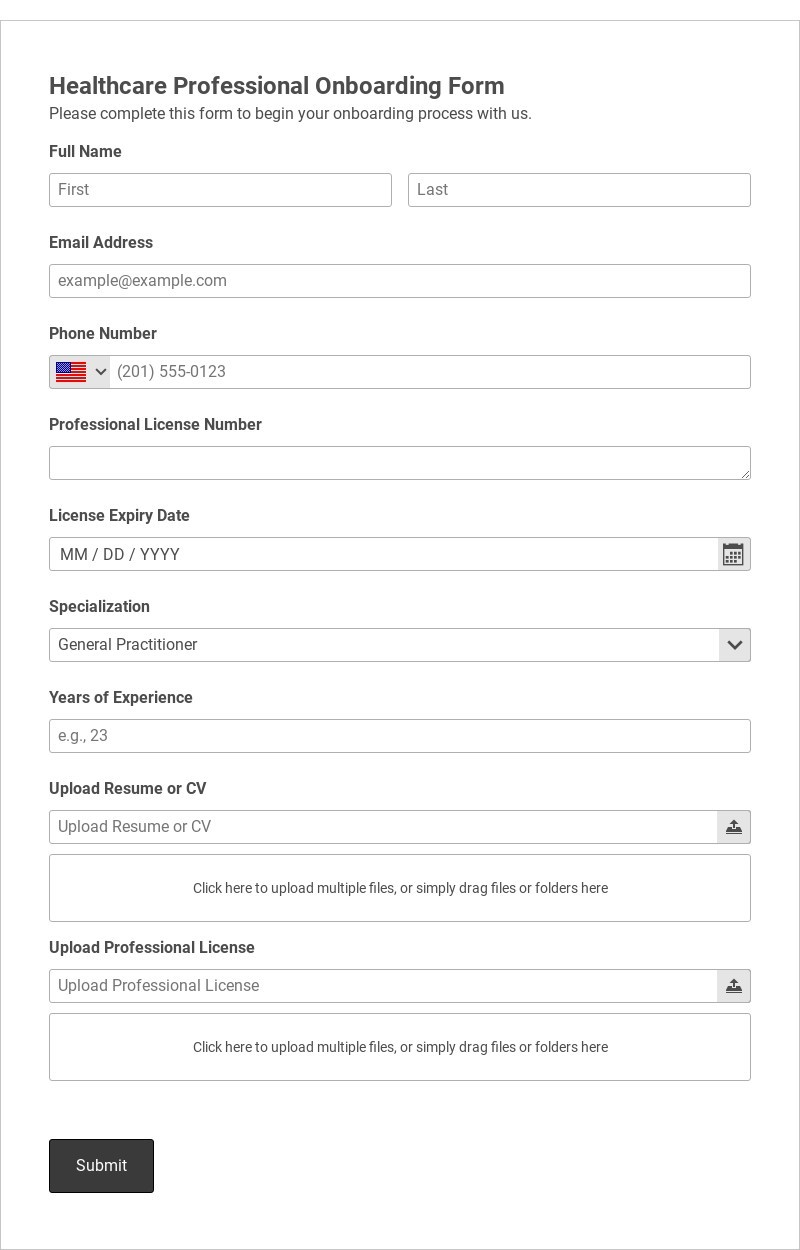The width and height of the screenshot is (800, 1250).
Task: Open the US flag country code selector
Action: point(80,372)
